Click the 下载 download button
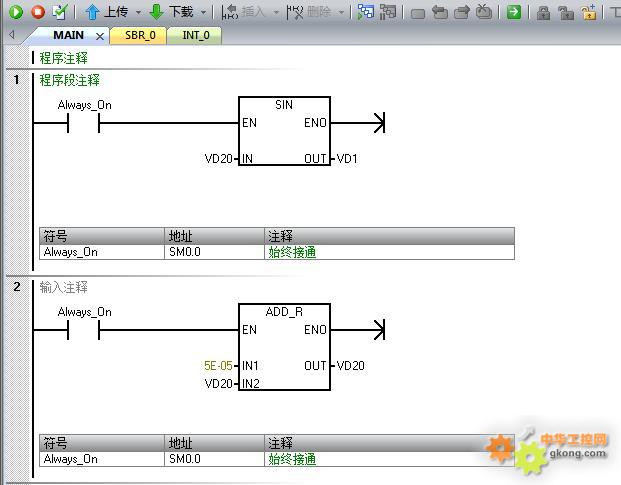The height and width of the screenshot is (485, 621). (171, 12)
